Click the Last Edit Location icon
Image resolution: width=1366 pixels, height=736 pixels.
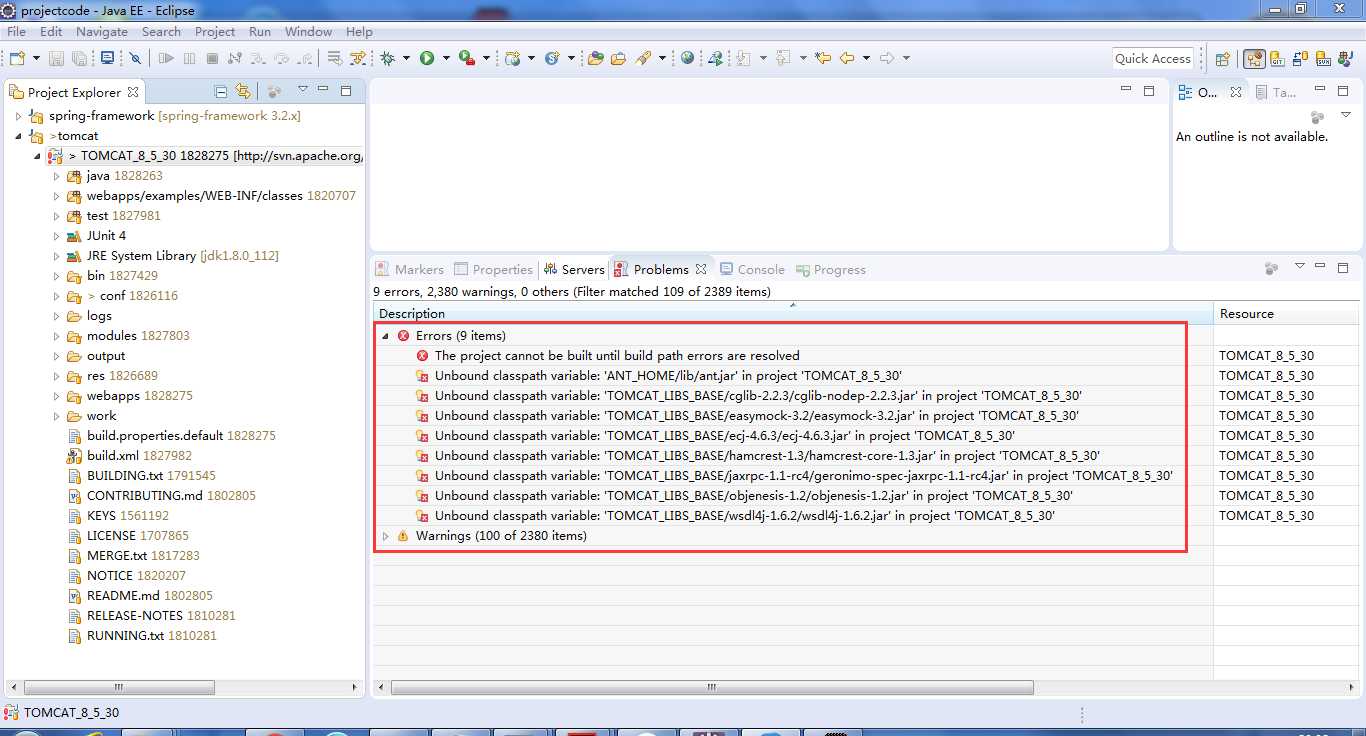pos(823,58)
